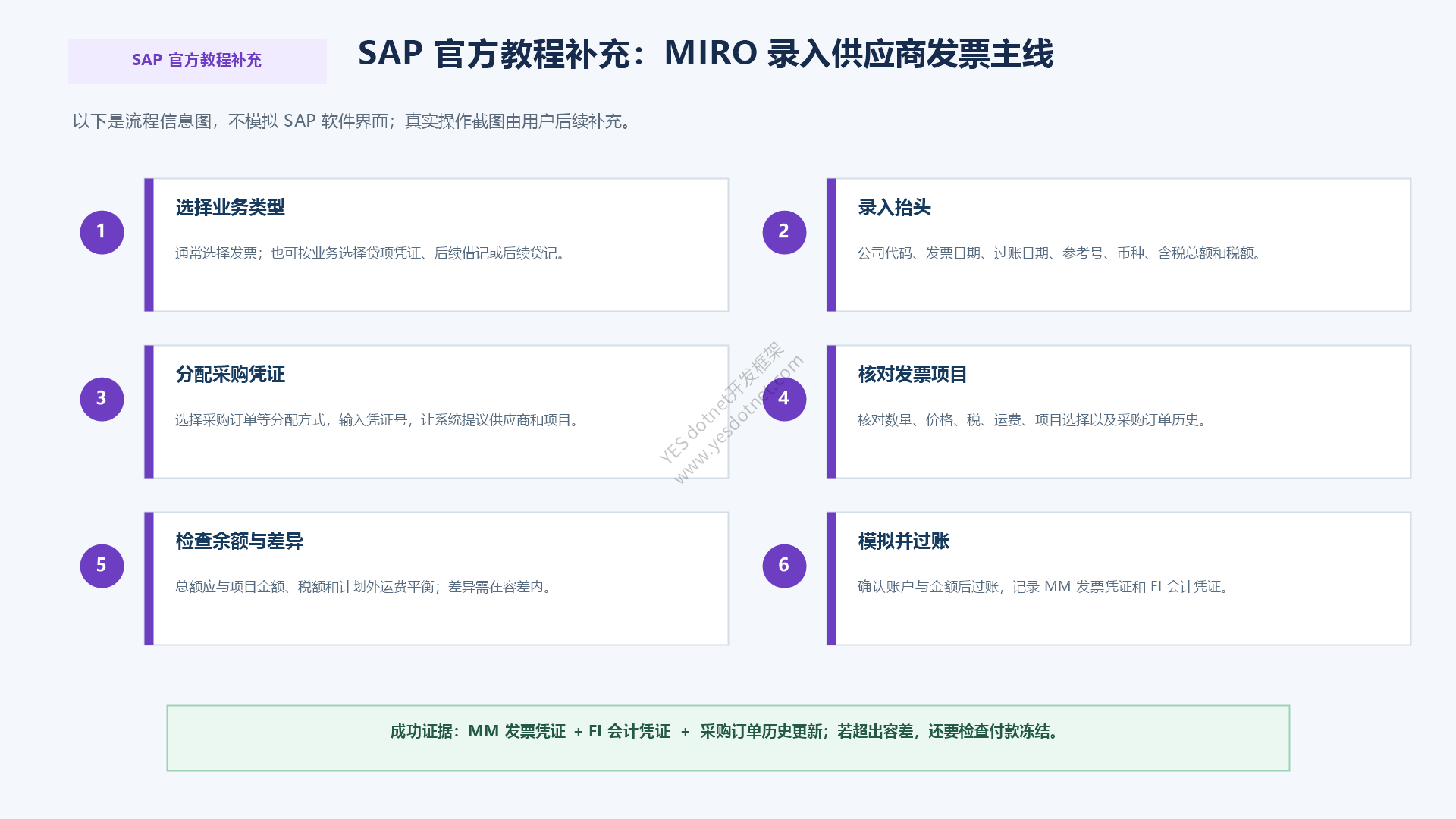Click the subtitle beginning 以下是流程信息图
1456x819 pixels.
pos(353,121)
